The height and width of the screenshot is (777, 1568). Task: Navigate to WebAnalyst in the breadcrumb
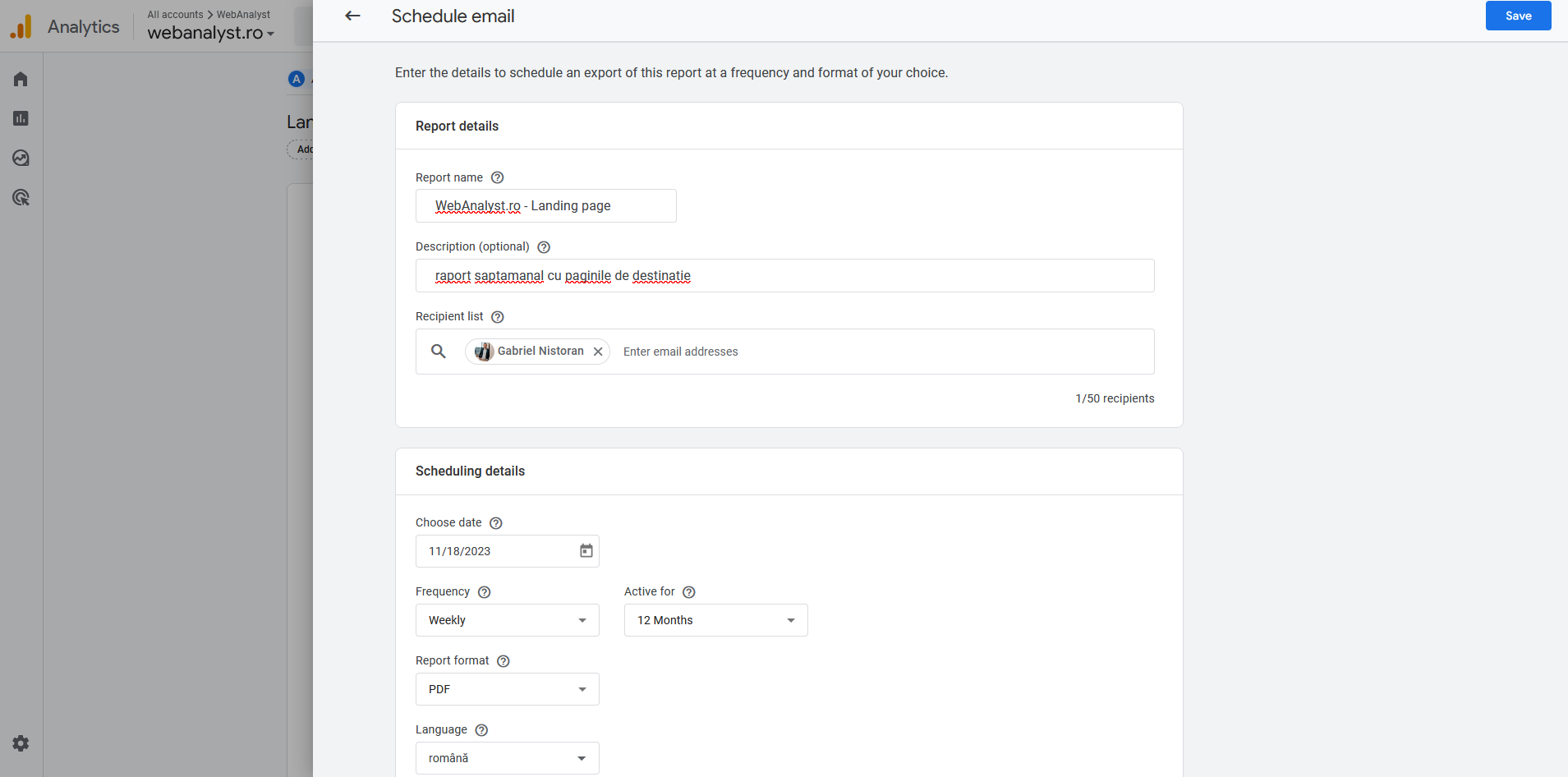pyautogui.click(x=244, y=14)
